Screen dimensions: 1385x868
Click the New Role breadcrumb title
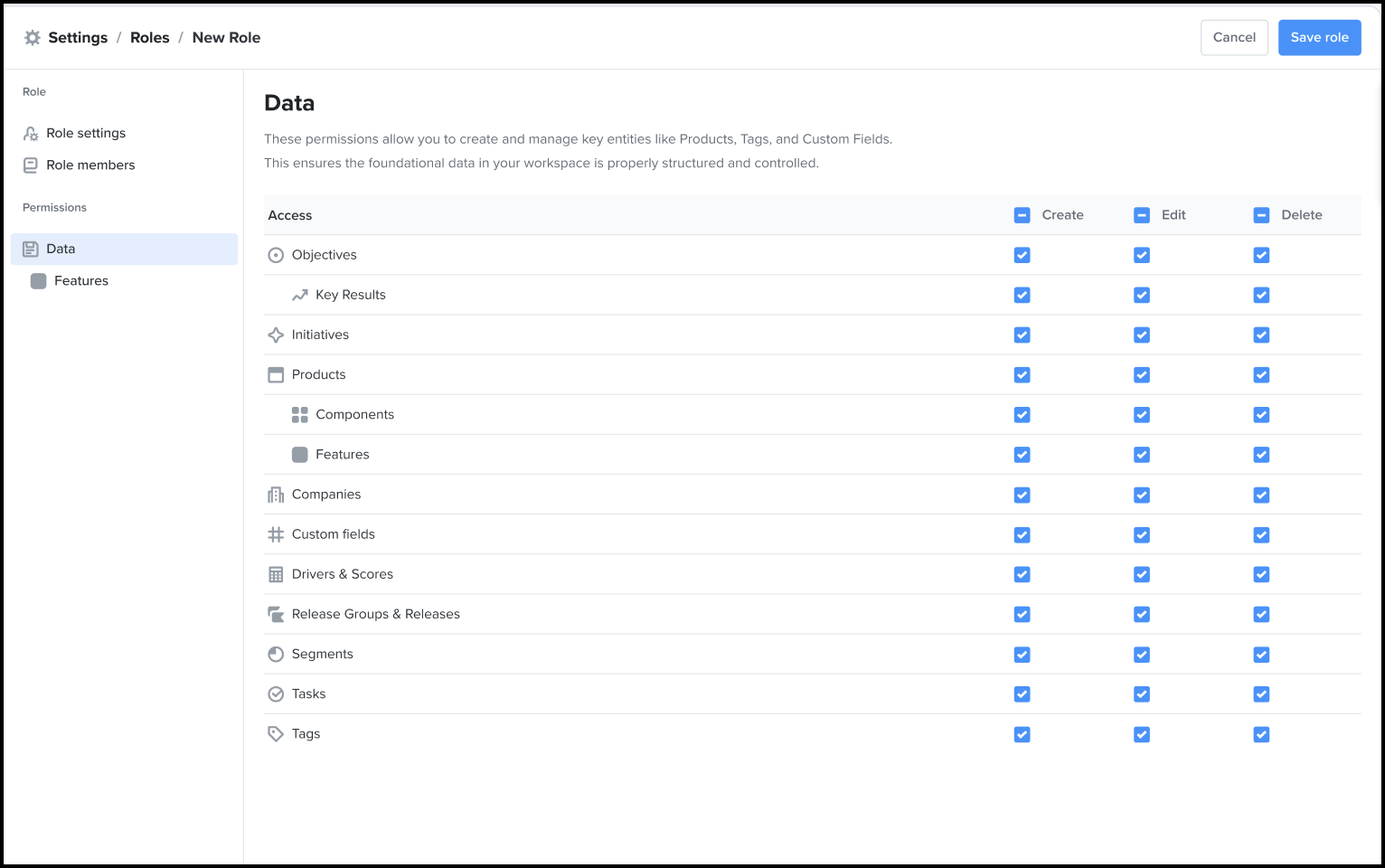click(x=226, y=38)
